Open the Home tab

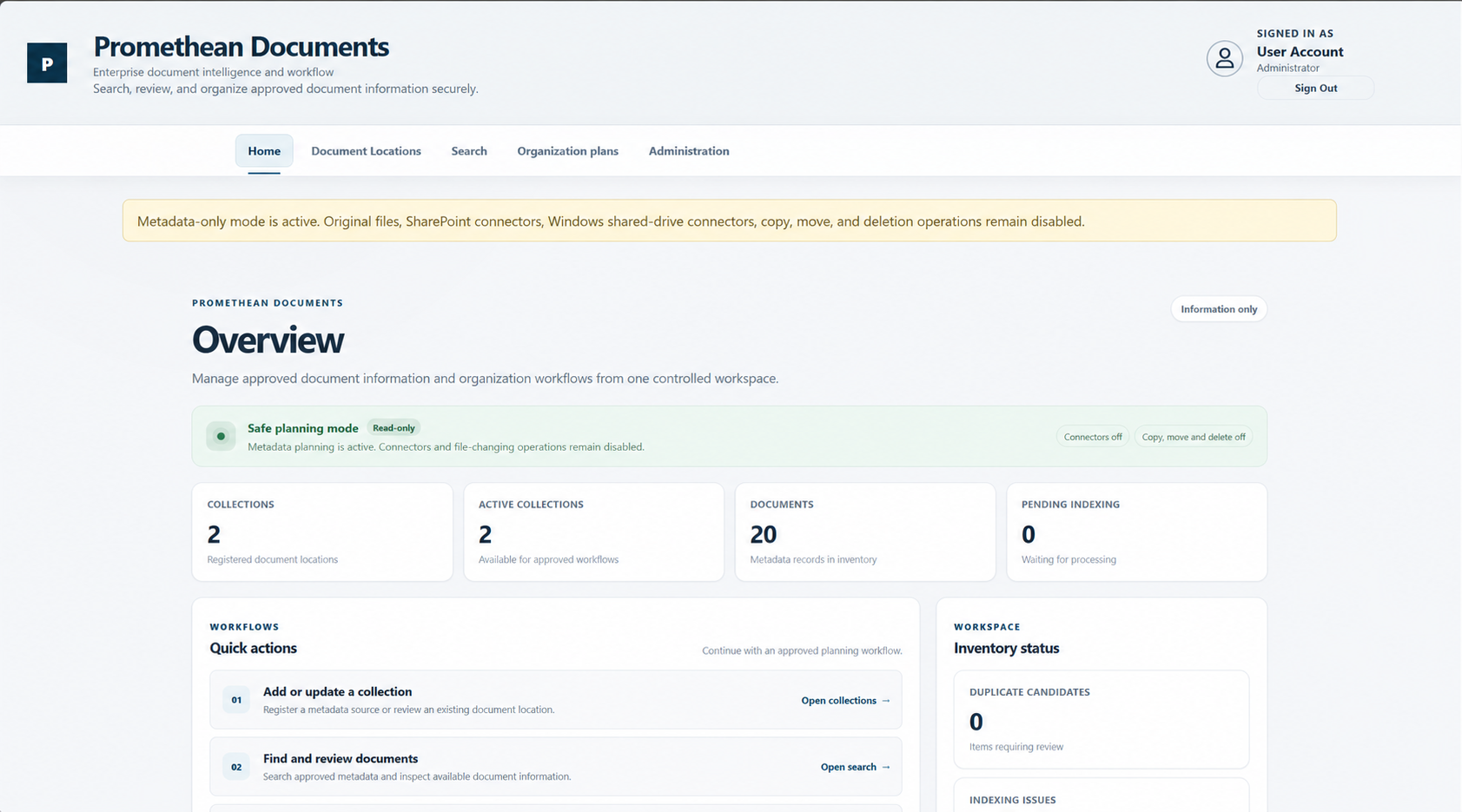(x=264, y=151)
